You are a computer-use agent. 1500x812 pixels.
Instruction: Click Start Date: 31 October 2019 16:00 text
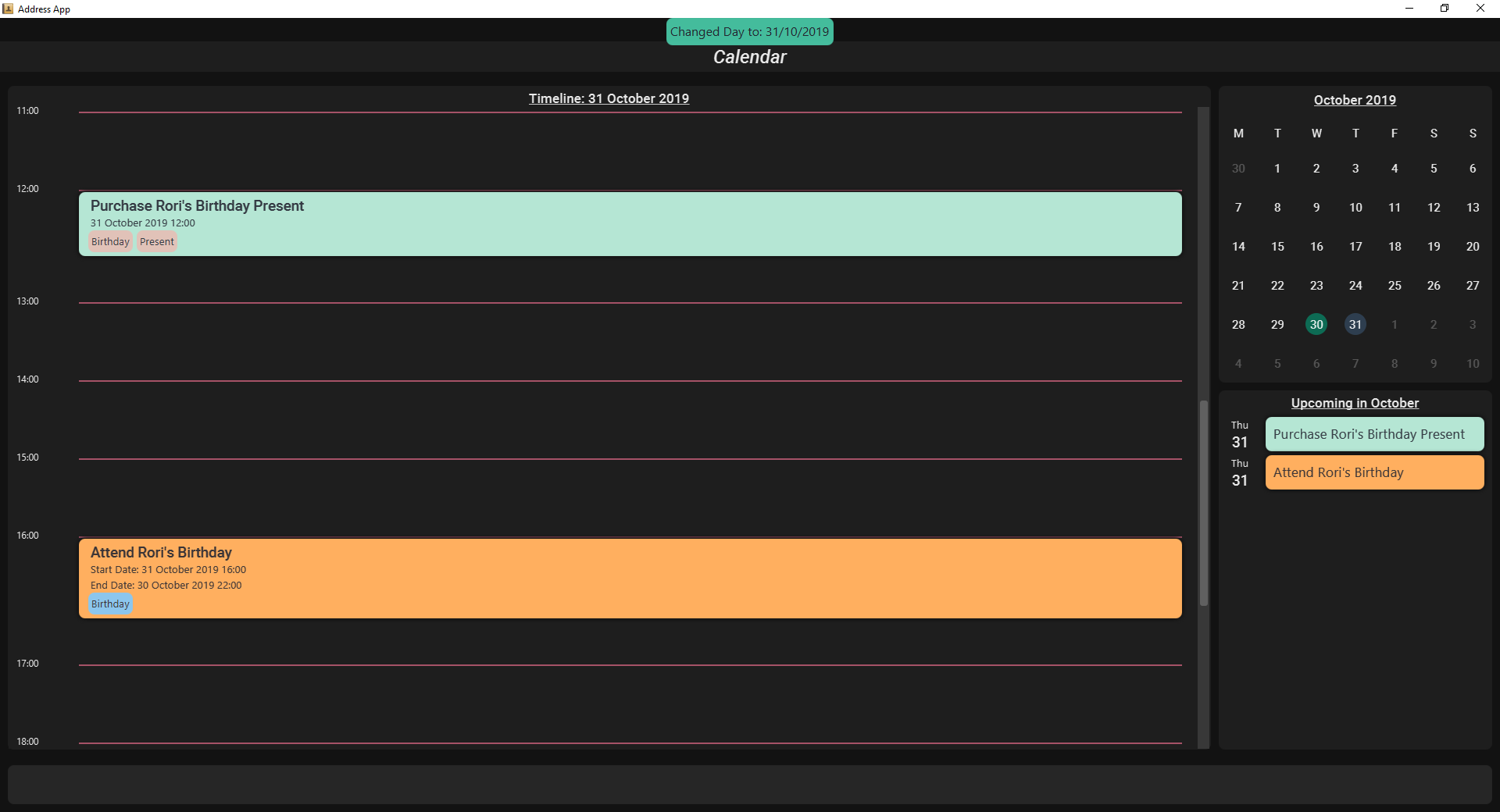click(168, 570)
